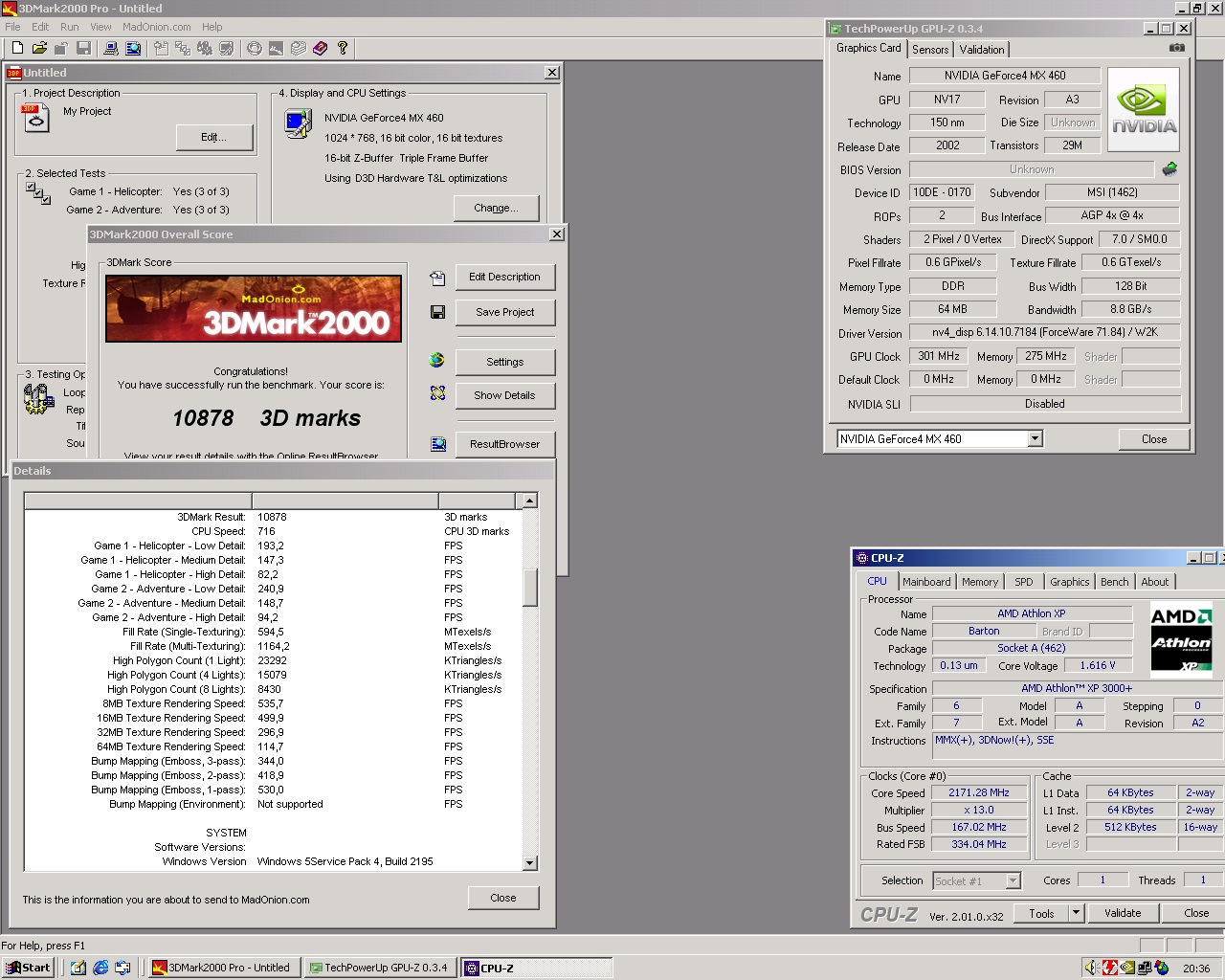Click the BIOS save icon in GPU-Z
Screen dimensions: 1225x980
click(x=1169, y=168)
